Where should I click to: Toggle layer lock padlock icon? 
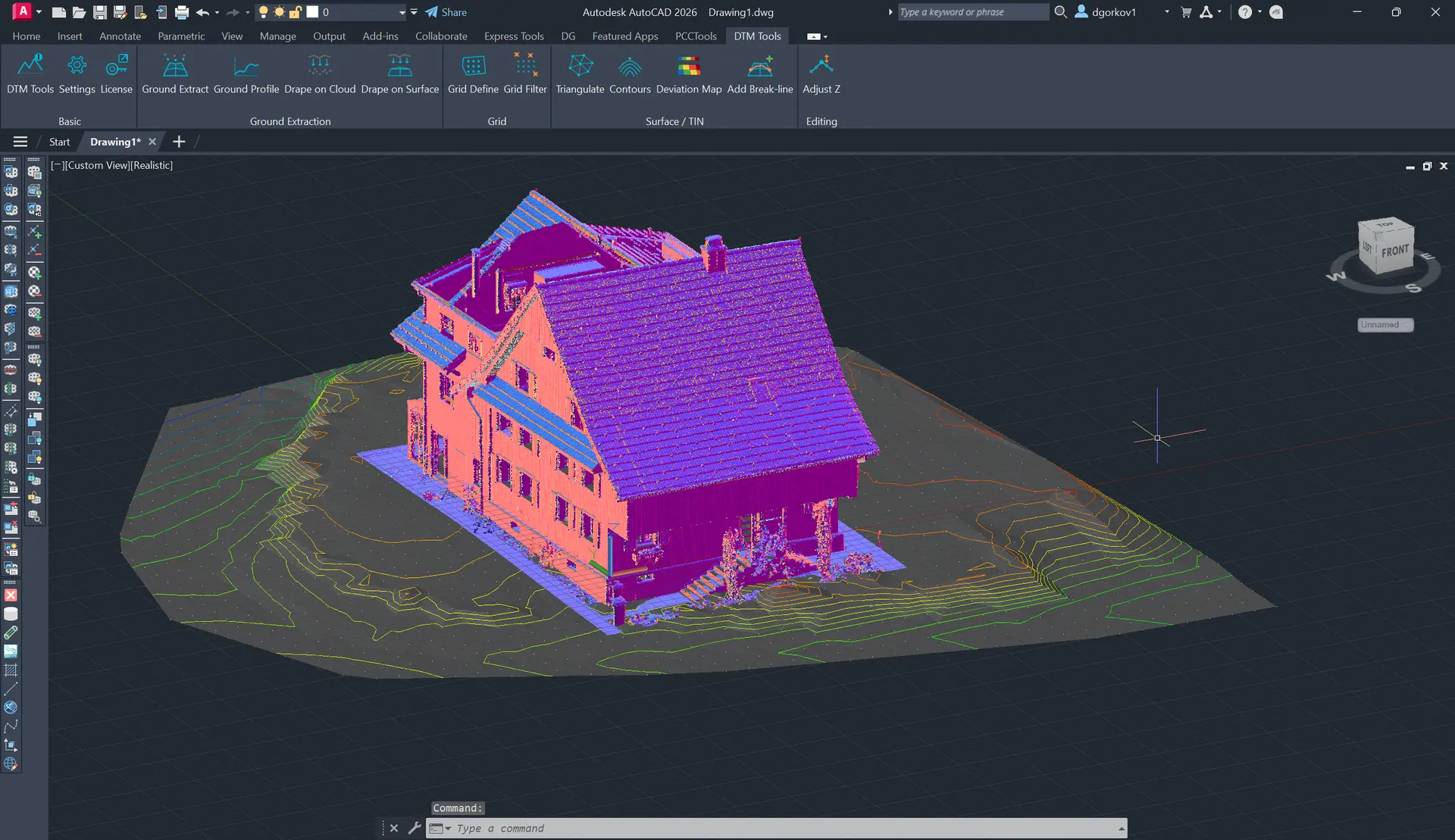pos(295,12)
